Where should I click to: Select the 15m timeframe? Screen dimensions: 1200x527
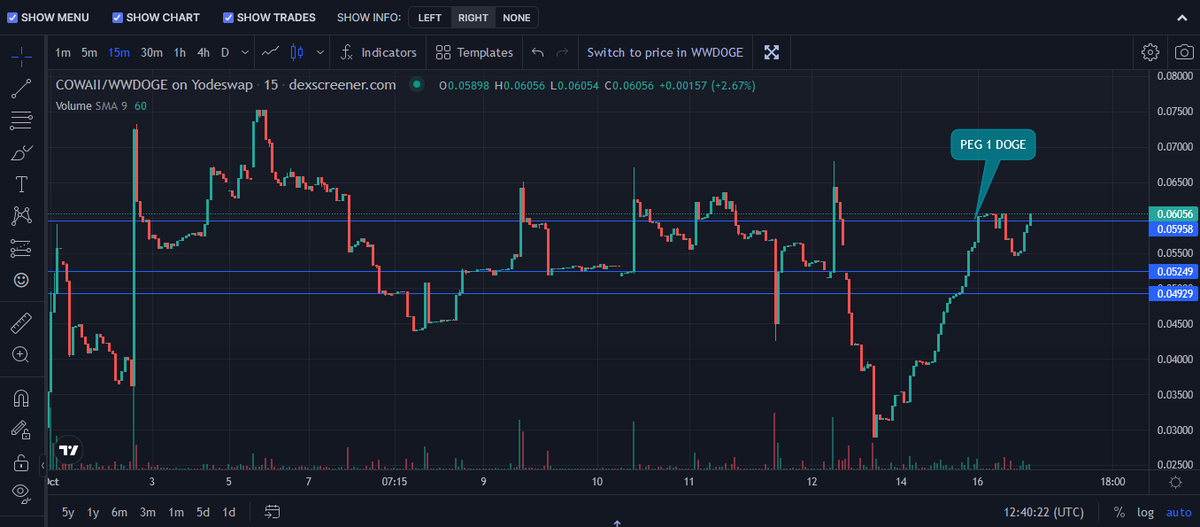[x=120, y=52]
